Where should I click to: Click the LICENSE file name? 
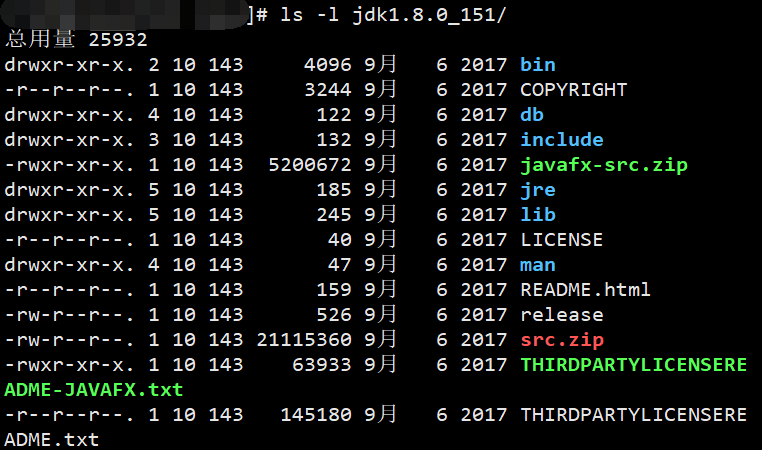pos(561,240)
